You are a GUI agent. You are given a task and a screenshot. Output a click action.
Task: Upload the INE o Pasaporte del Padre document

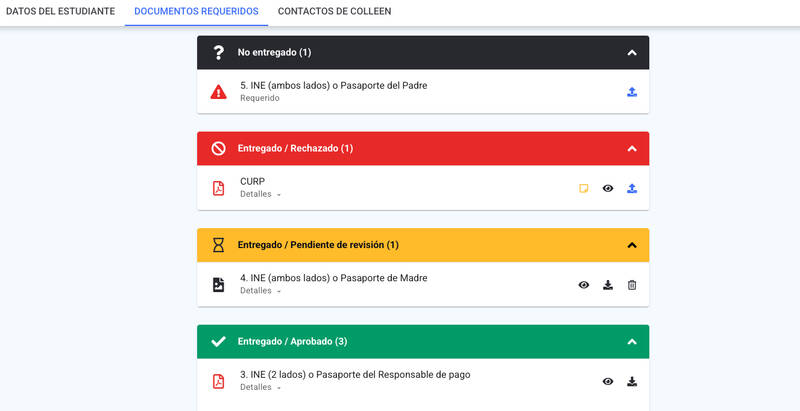click(632, 92)
